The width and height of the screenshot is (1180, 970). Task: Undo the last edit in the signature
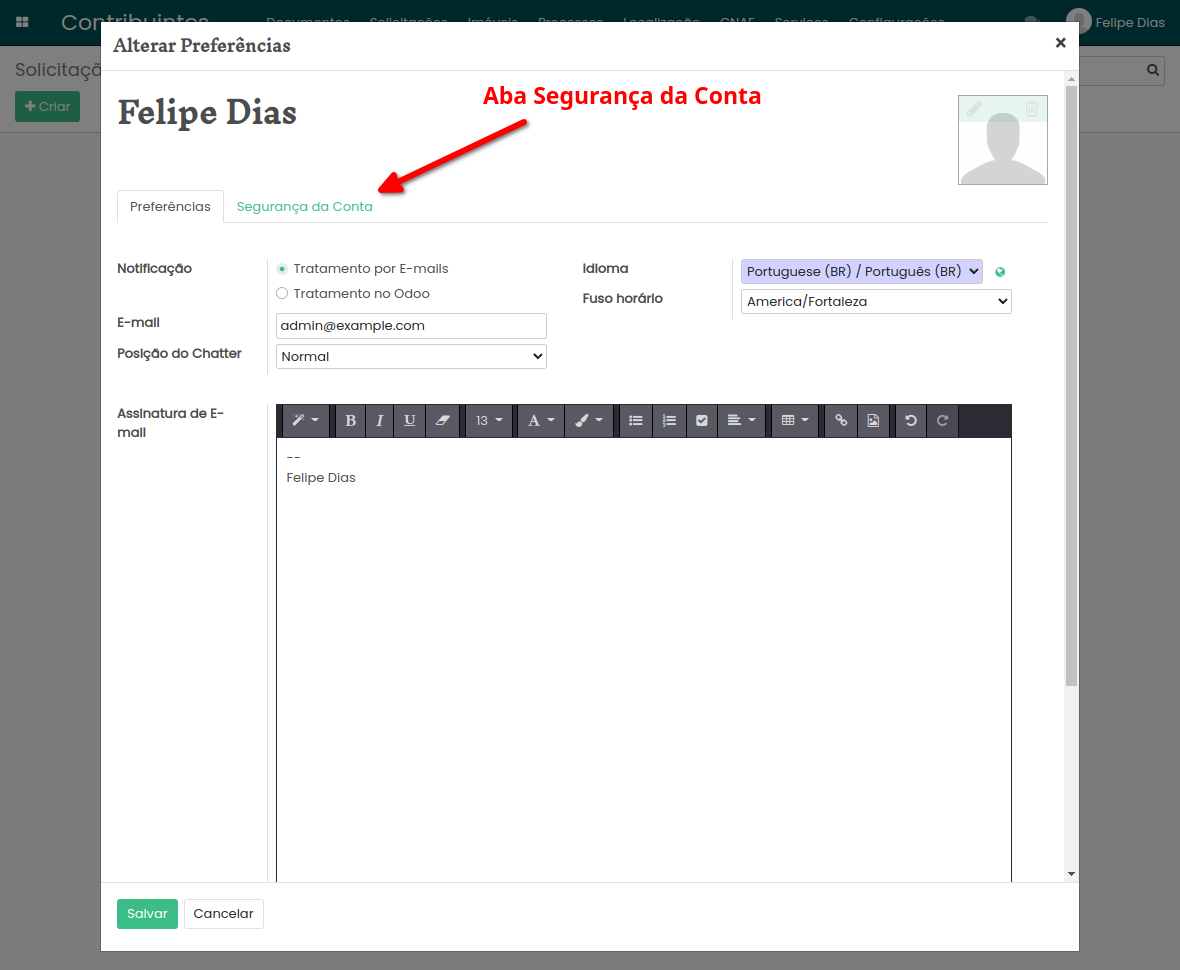pyautogui.click(x=910, y=421)
